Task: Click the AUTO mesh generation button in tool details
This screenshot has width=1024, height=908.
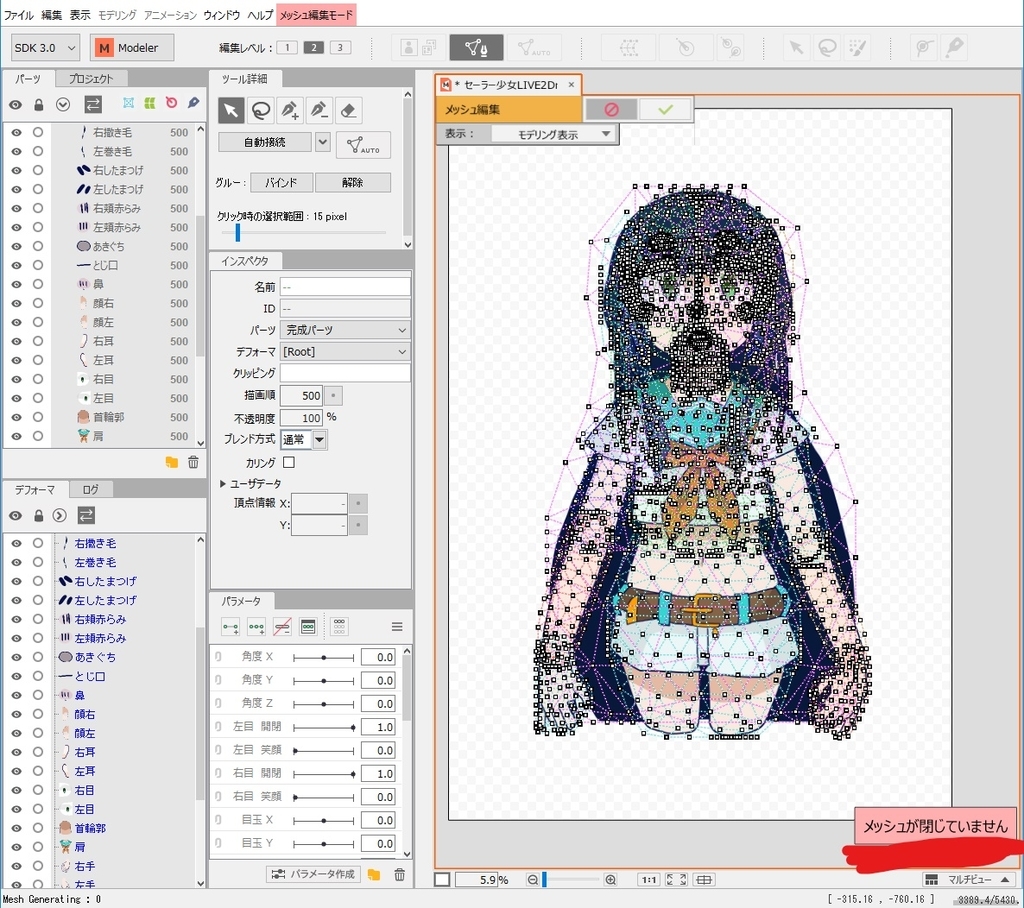Action: coord(363,145)
